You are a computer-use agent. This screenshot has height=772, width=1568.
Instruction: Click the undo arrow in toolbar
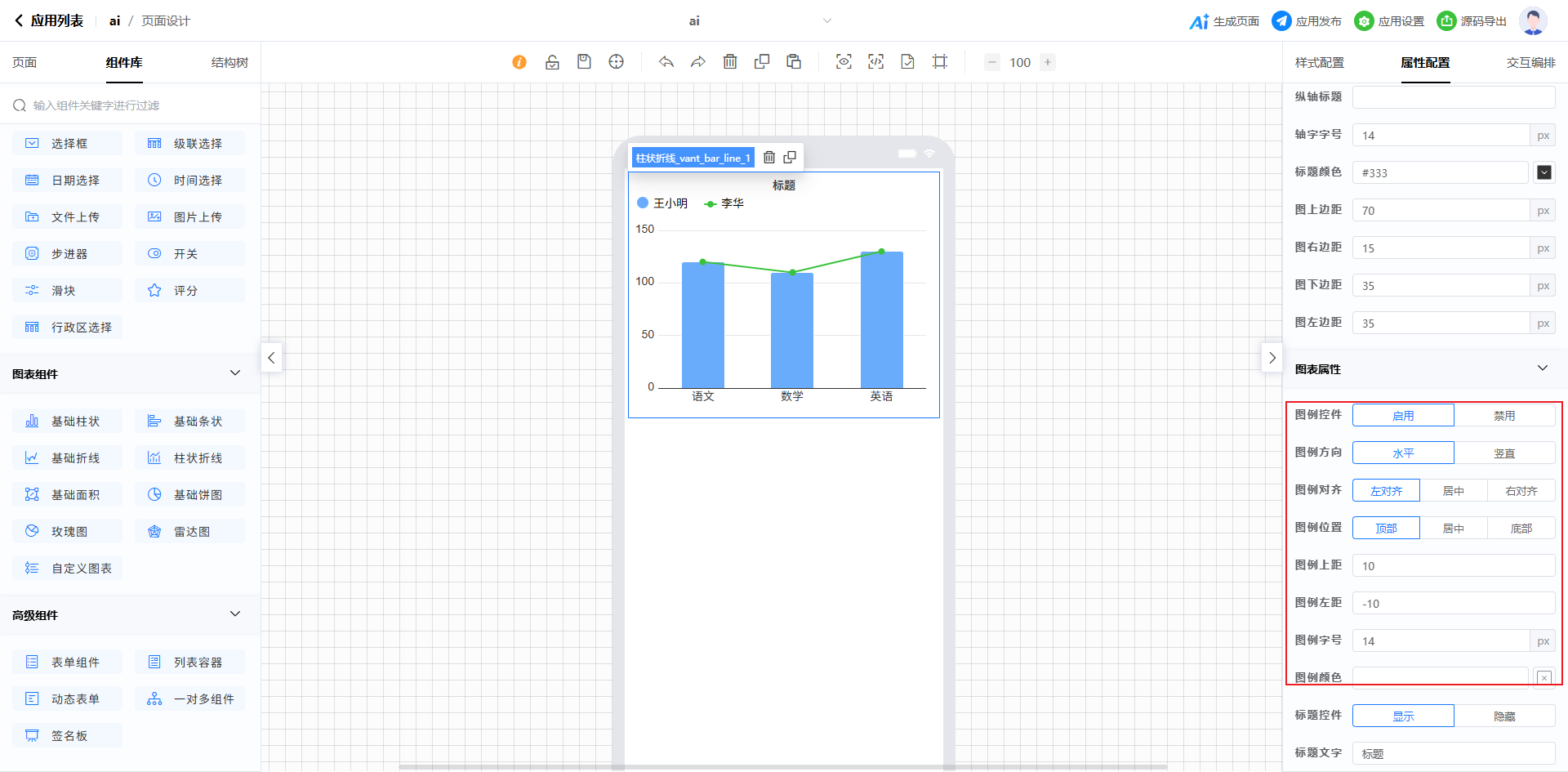(x=666, y=62)
